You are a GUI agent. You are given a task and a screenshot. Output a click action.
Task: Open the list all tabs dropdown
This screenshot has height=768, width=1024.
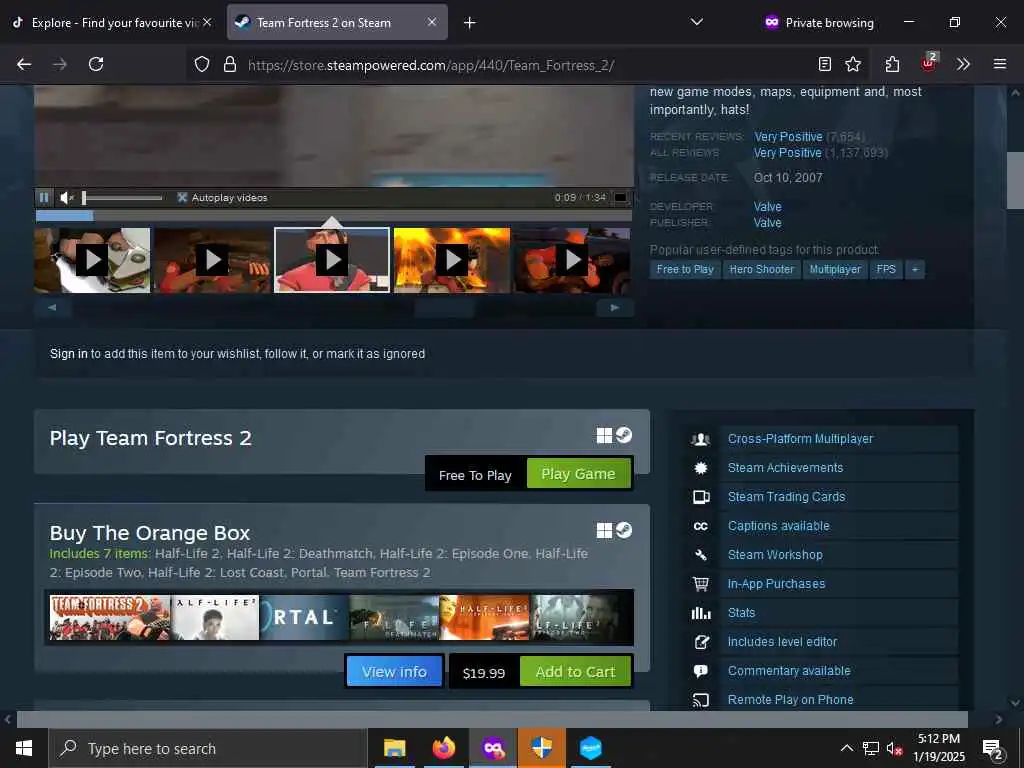pos(697,22)
